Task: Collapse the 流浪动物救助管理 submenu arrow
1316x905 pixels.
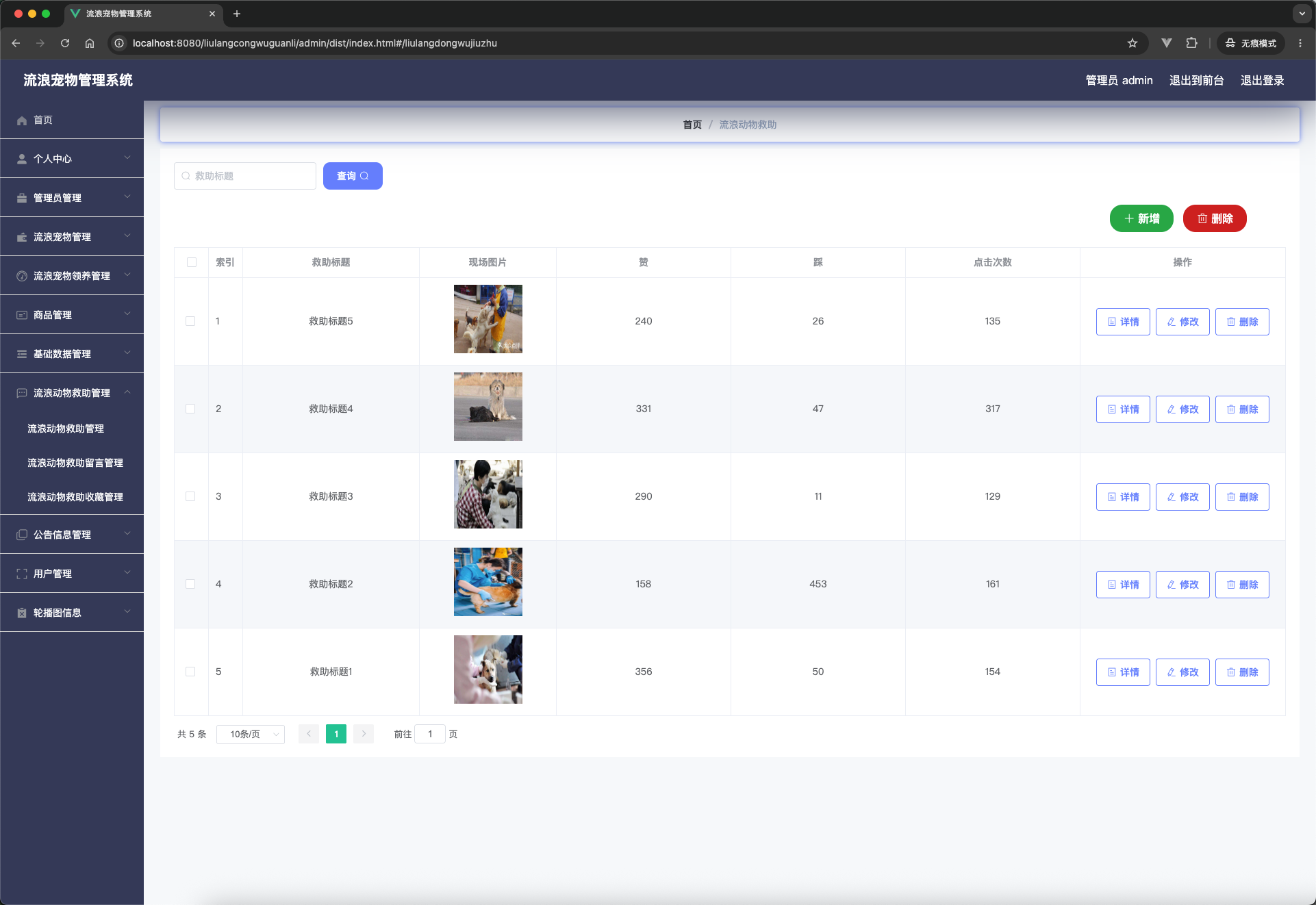Action: pos(127,392)
